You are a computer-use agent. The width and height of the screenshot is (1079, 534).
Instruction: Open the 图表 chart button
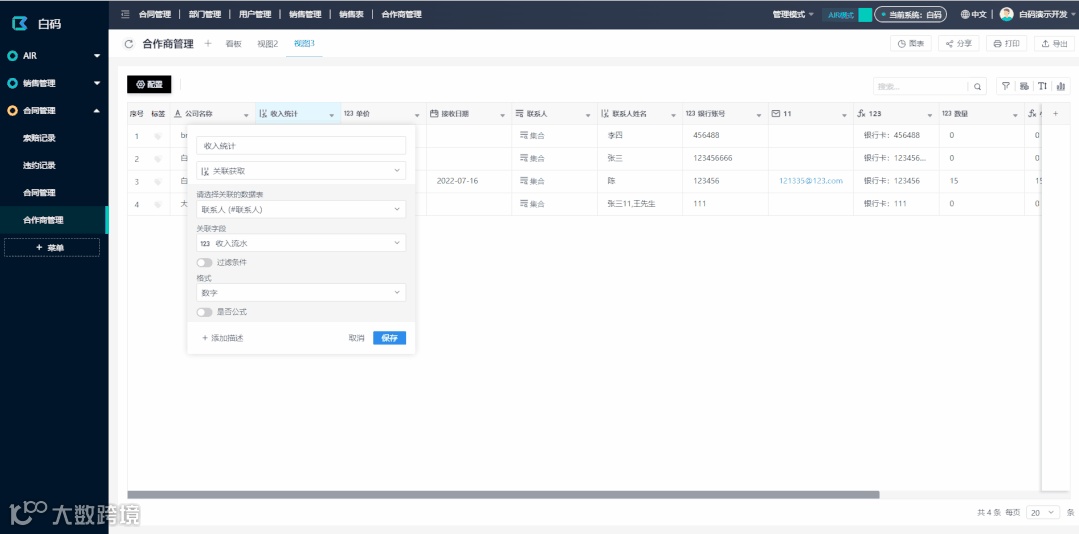point(911,43)
